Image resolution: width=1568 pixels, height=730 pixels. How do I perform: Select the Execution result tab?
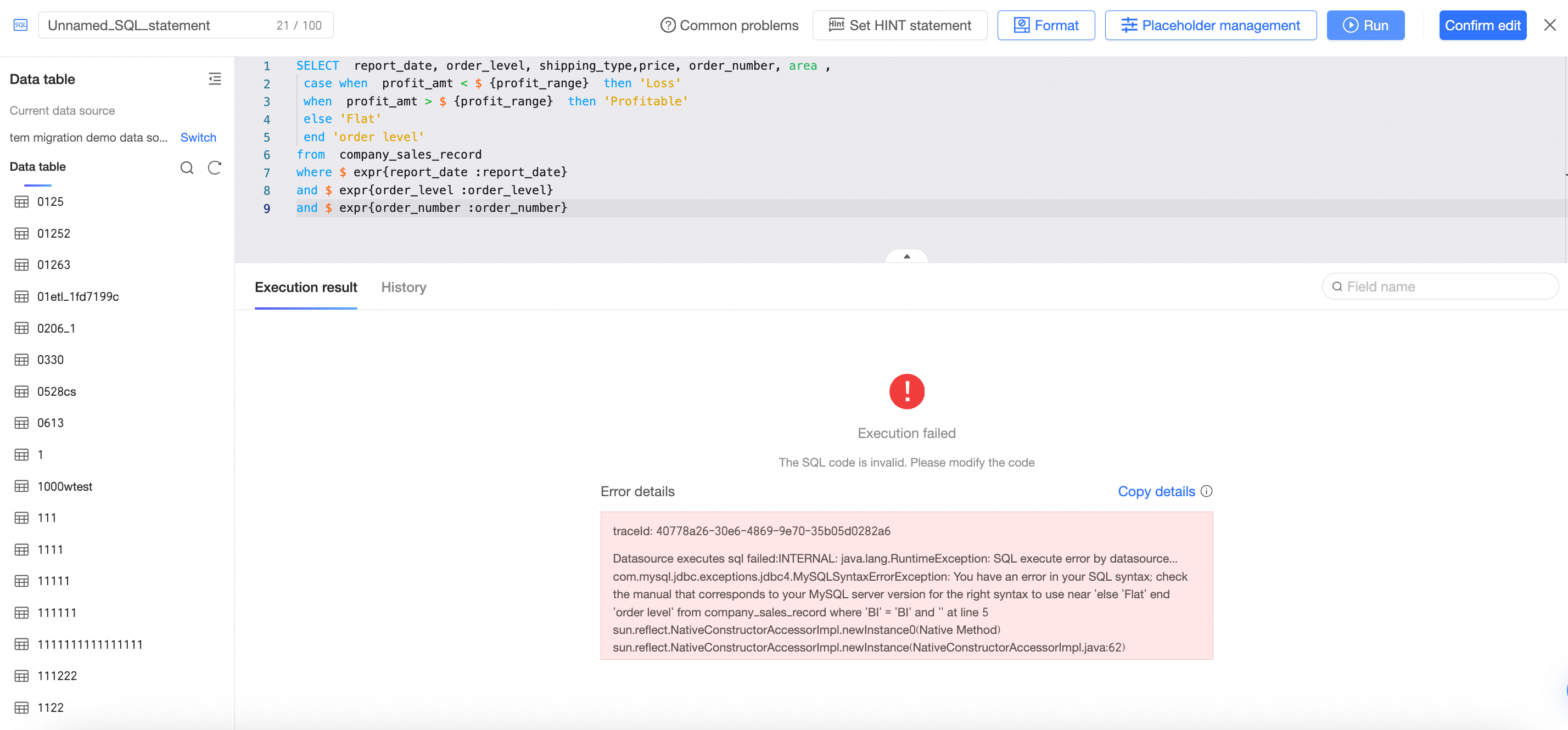coord(306,287)
